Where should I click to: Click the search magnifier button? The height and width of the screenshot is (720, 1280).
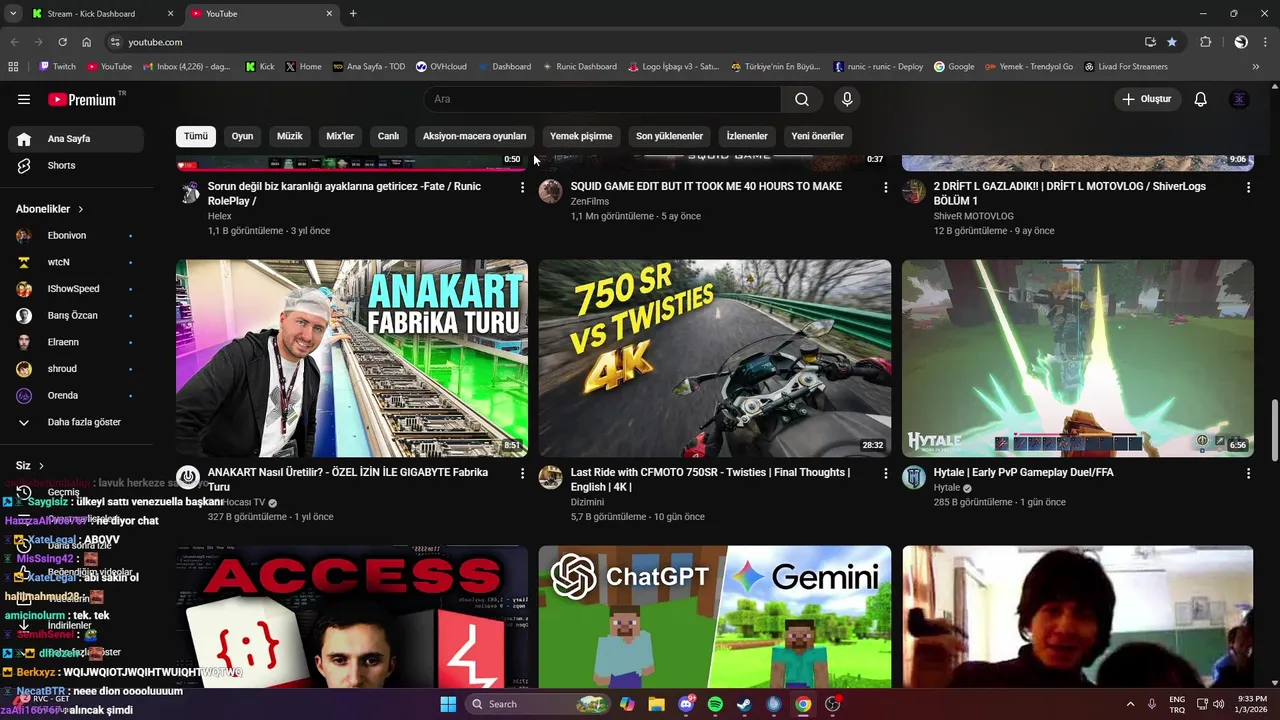[x=802, y=99]
